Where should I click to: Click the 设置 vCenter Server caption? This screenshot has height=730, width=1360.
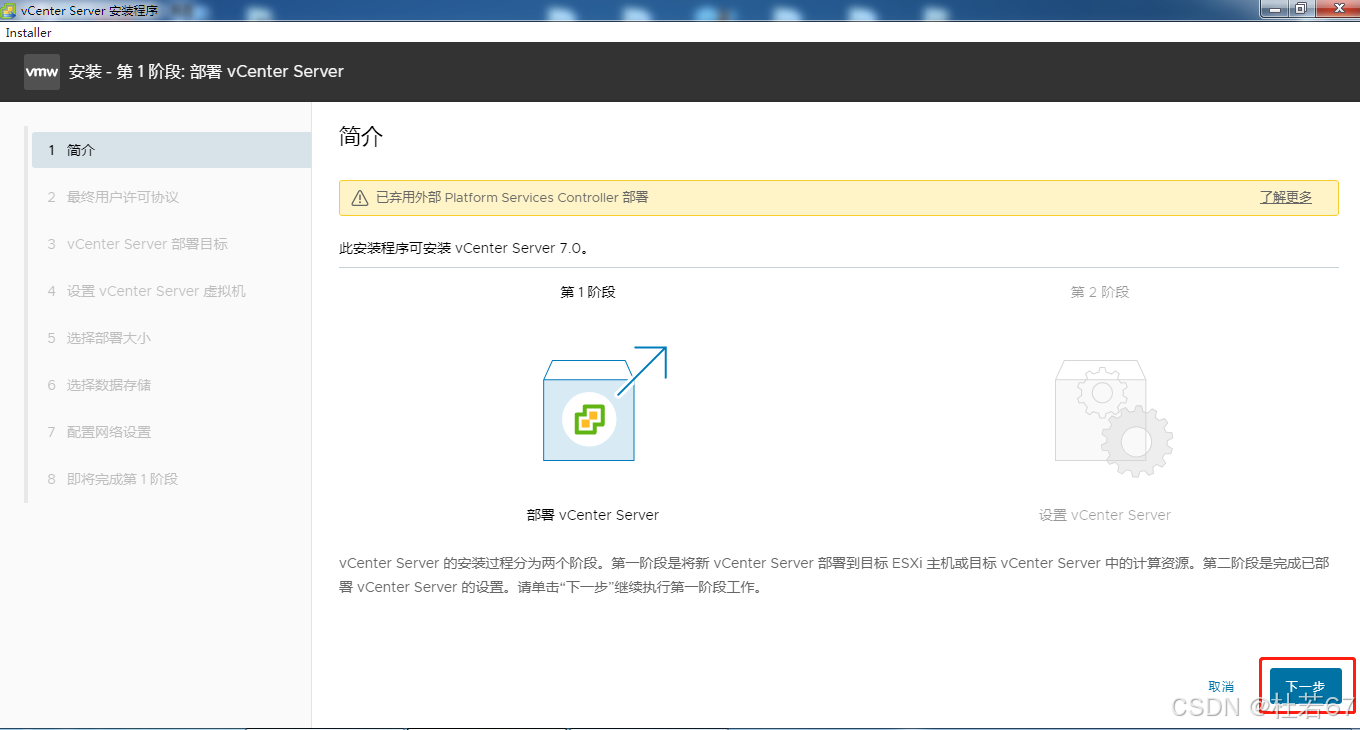tap(1105, 515)
